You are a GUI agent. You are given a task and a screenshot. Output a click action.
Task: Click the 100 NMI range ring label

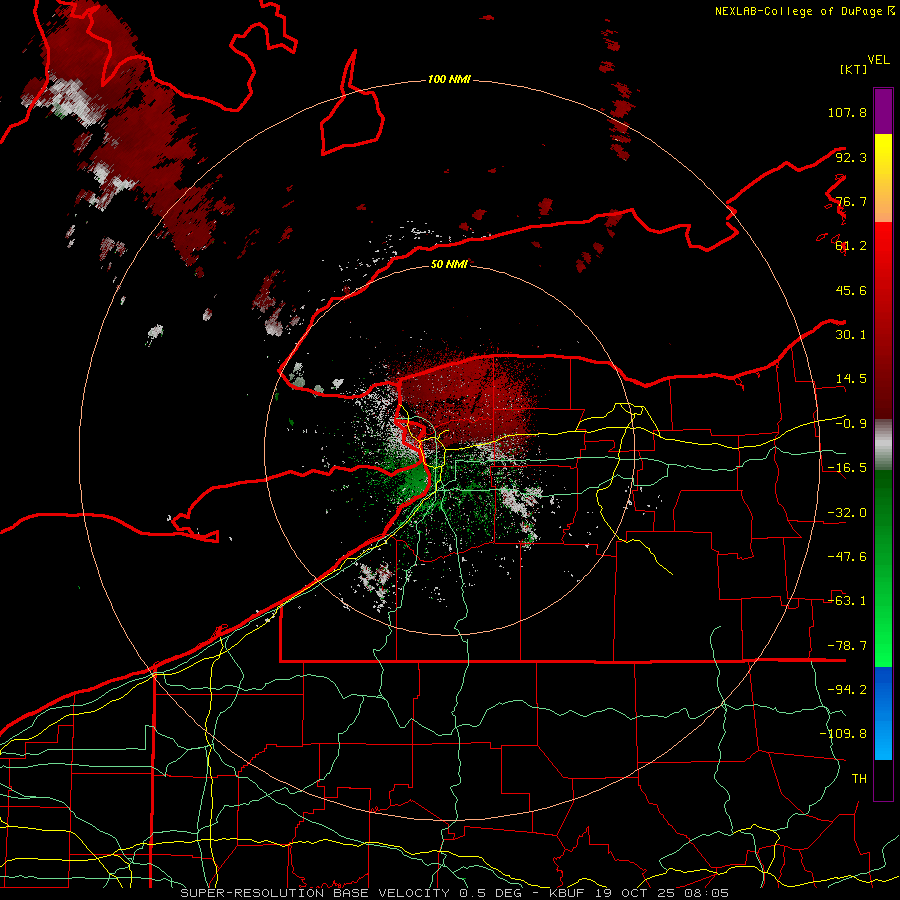[x=449, y=79]
